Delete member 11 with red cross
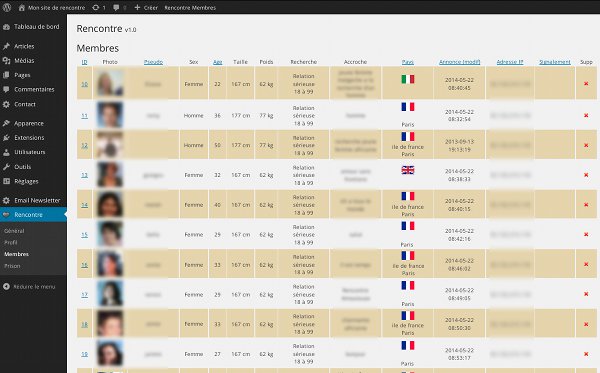Viewport: 600px width, 373px height. click(x=586, y=115)
